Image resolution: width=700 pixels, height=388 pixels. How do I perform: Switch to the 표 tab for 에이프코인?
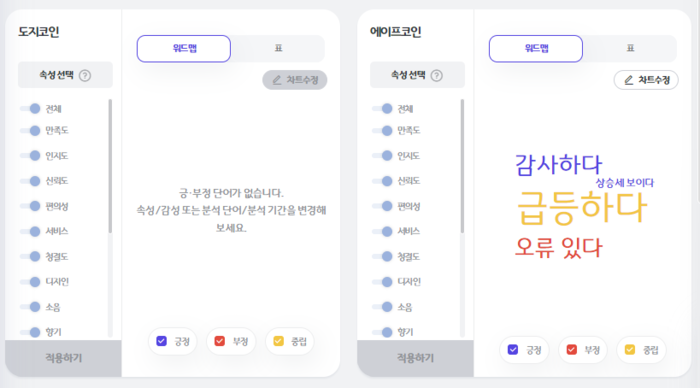[x=630, y=48]
